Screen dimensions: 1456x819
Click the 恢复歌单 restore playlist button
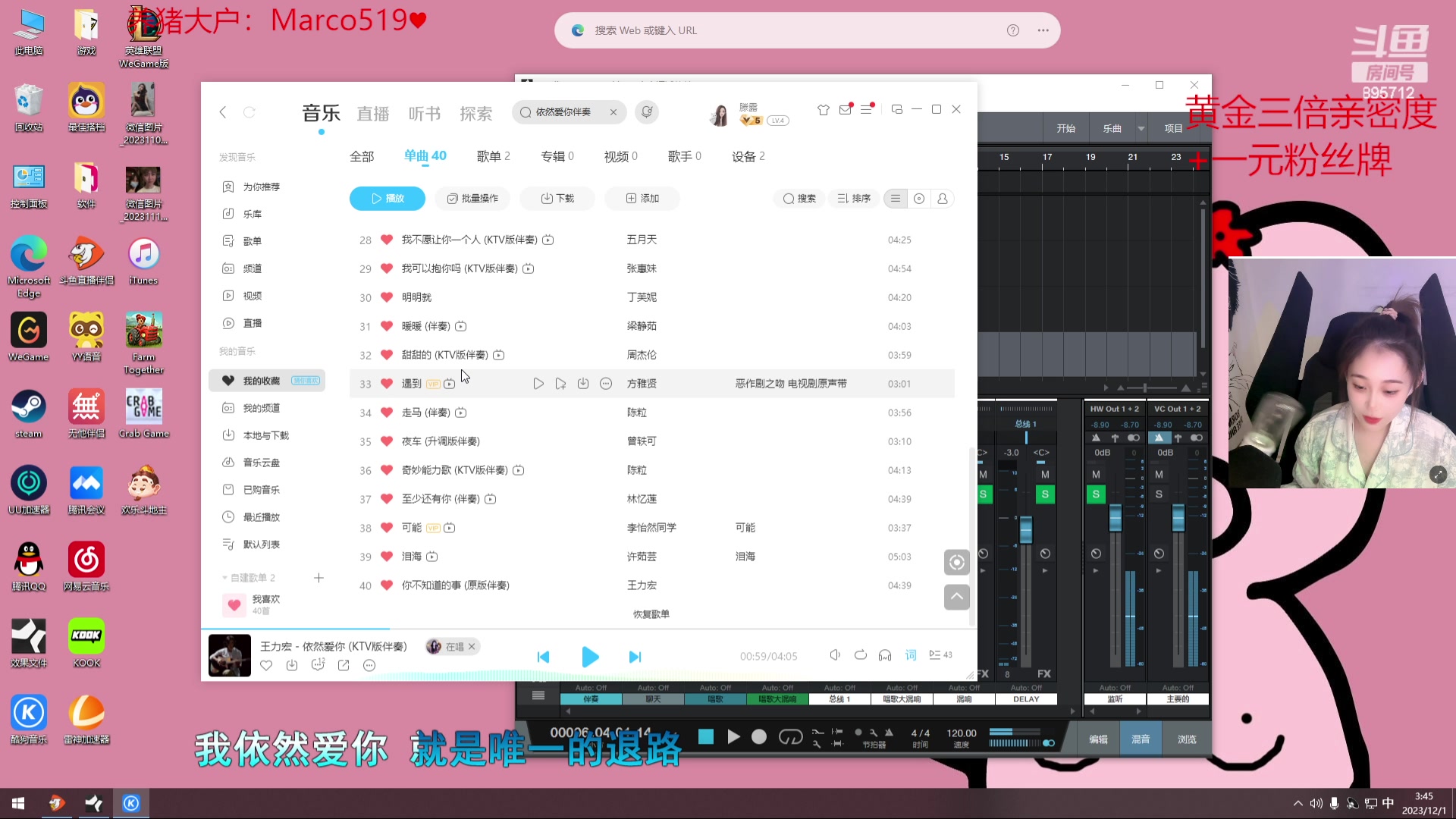tap(651, 614)
